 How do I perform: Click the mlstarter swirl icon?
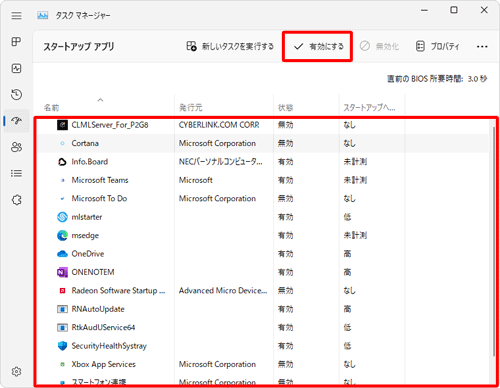coord(62,217)
